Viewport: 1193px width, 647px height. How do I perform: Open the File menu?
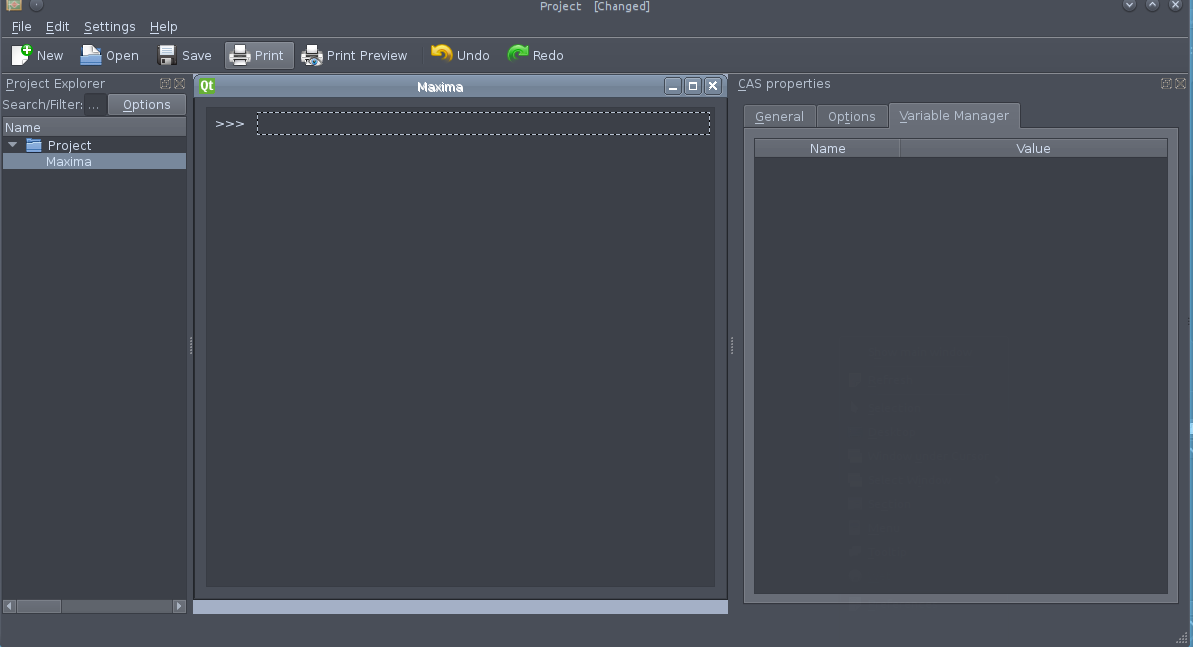[x=21, y=27]
